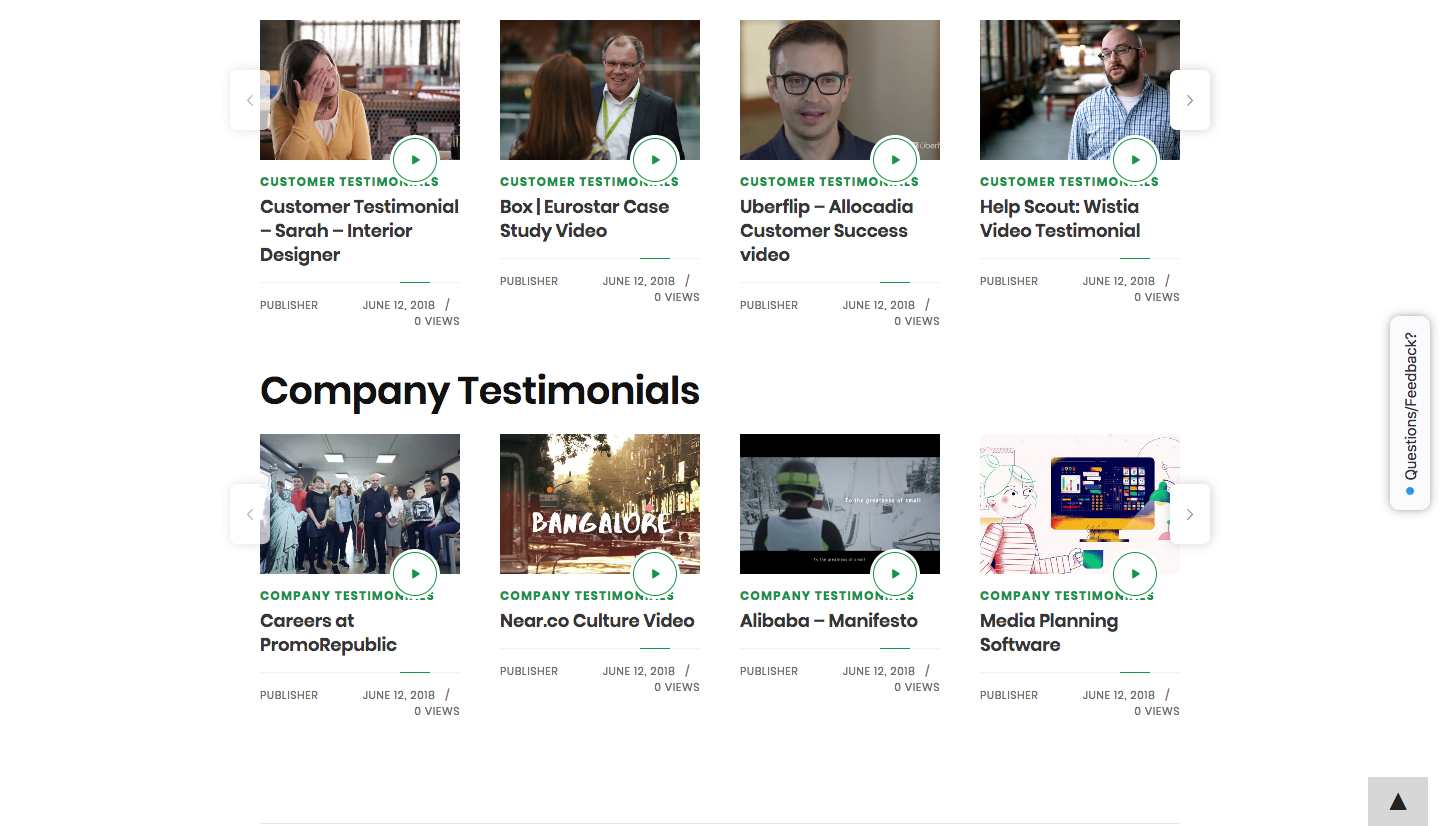
Task: Click the Company Testimonials section heading
Action: pyautogui.click(x=480, y=391)
